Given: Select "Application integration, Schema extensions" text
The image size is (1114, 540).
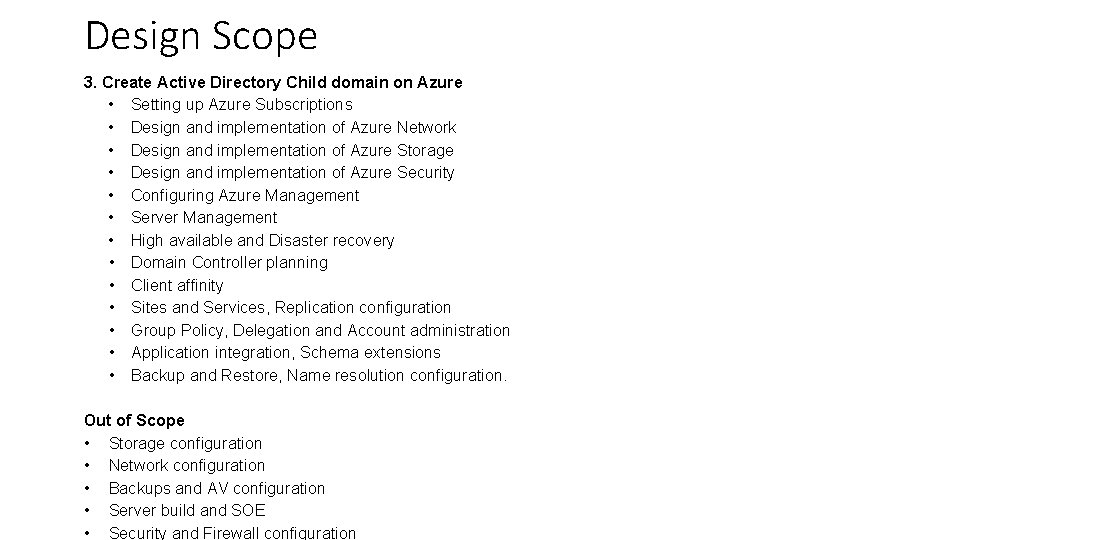Looking at the screenshot, I should point(285,352).
